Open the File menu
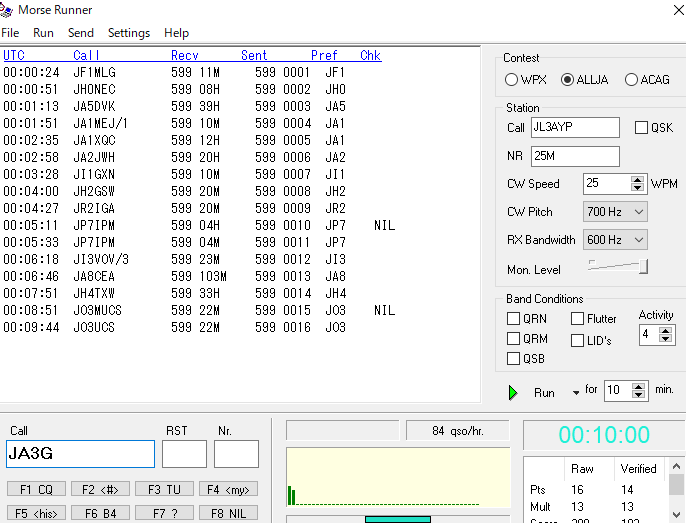Viewport: 686px width, 523px height. coord(10,33)
